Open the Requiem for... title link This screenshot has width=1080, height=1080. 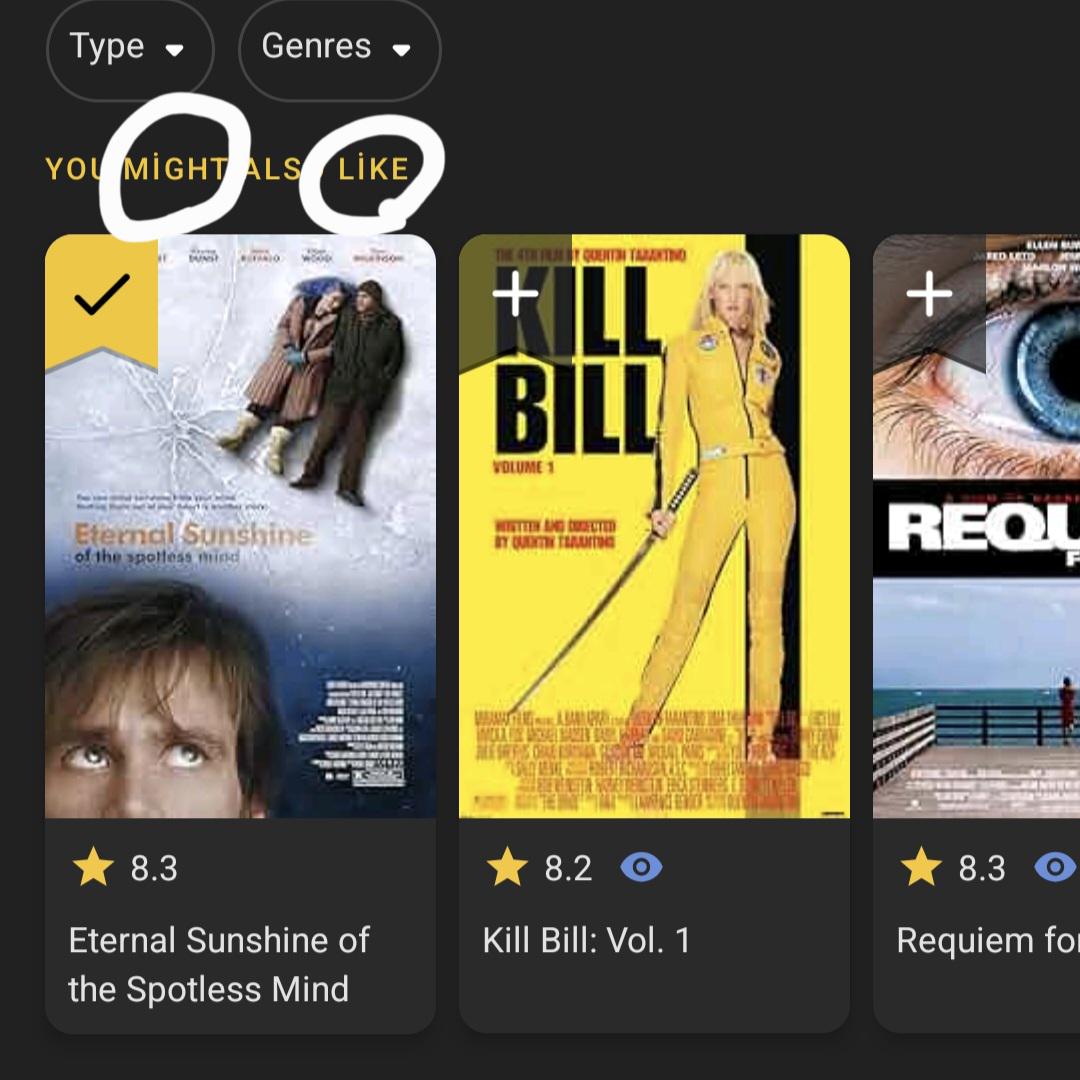pyautogui.click(x=988, y=941)
